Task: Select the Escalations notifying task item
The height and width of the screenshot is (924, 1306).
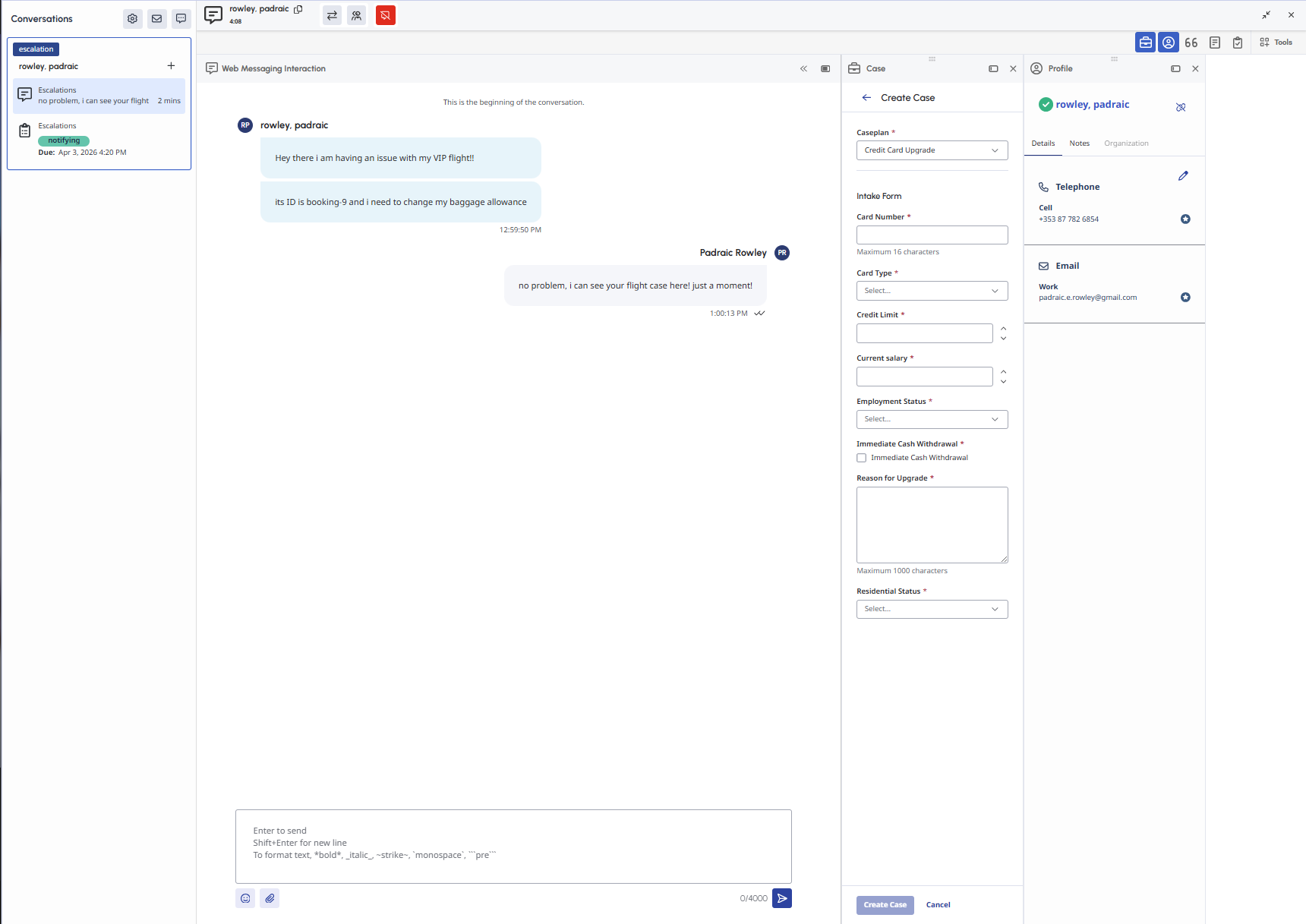Action: (99, 139)
